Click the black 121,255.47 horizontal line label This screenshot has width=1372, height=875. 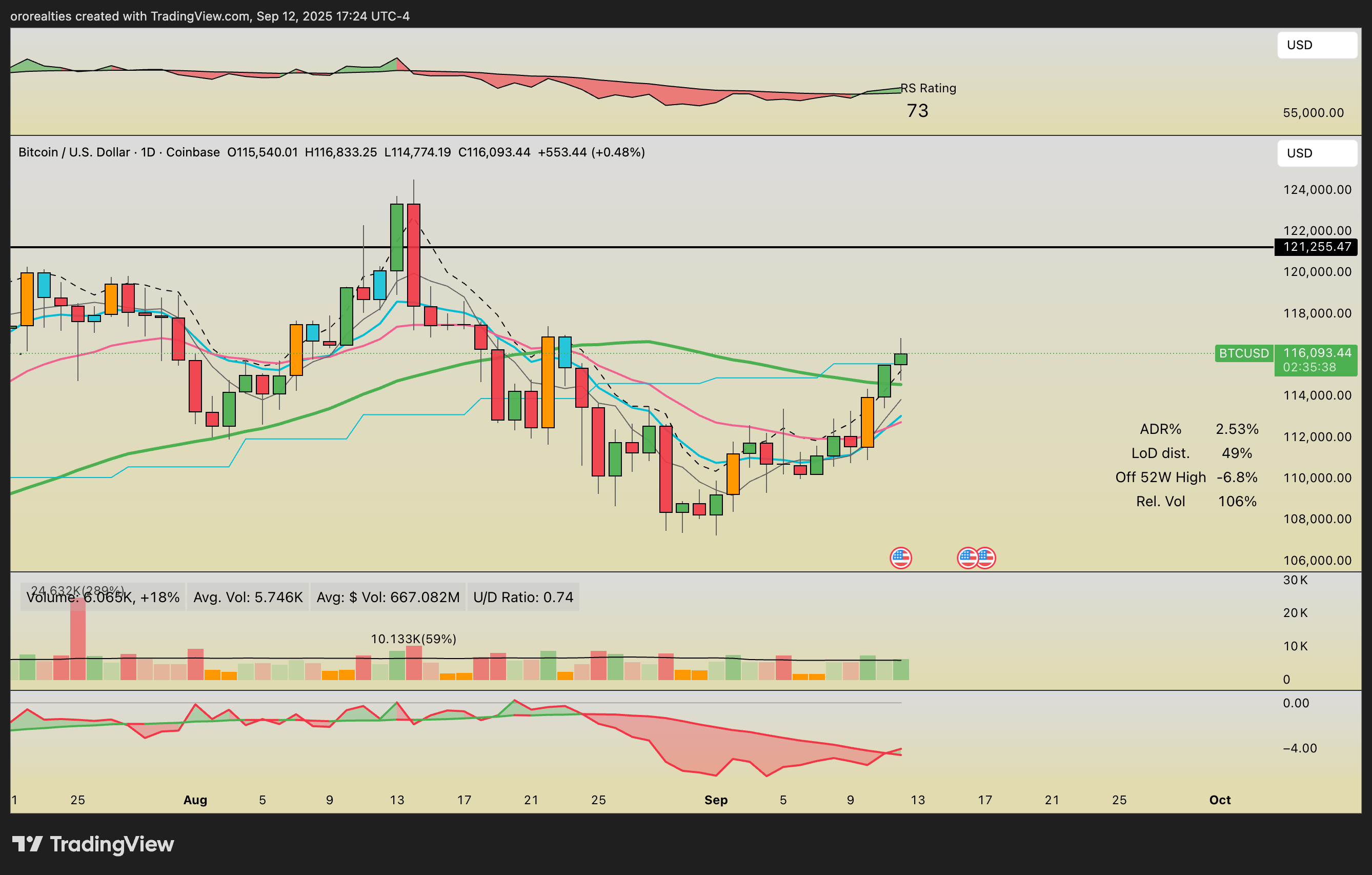(1316, 247)
